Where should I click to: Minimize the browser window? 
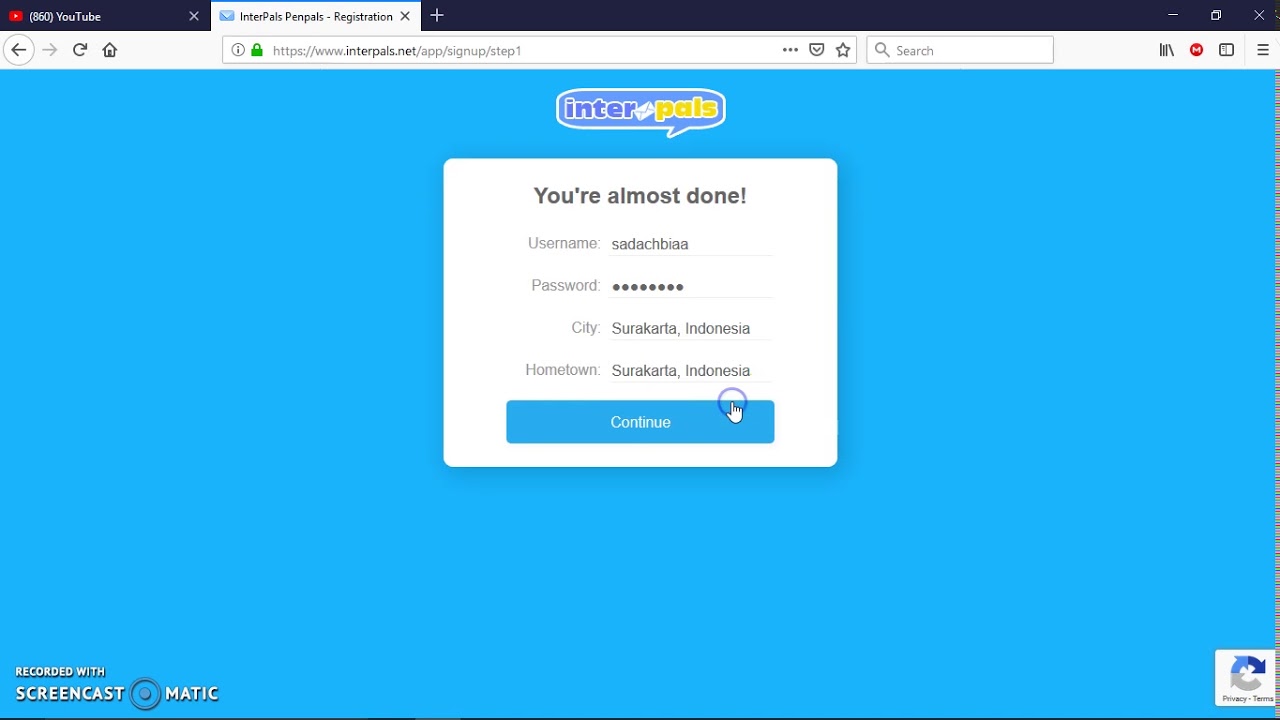1173,15
